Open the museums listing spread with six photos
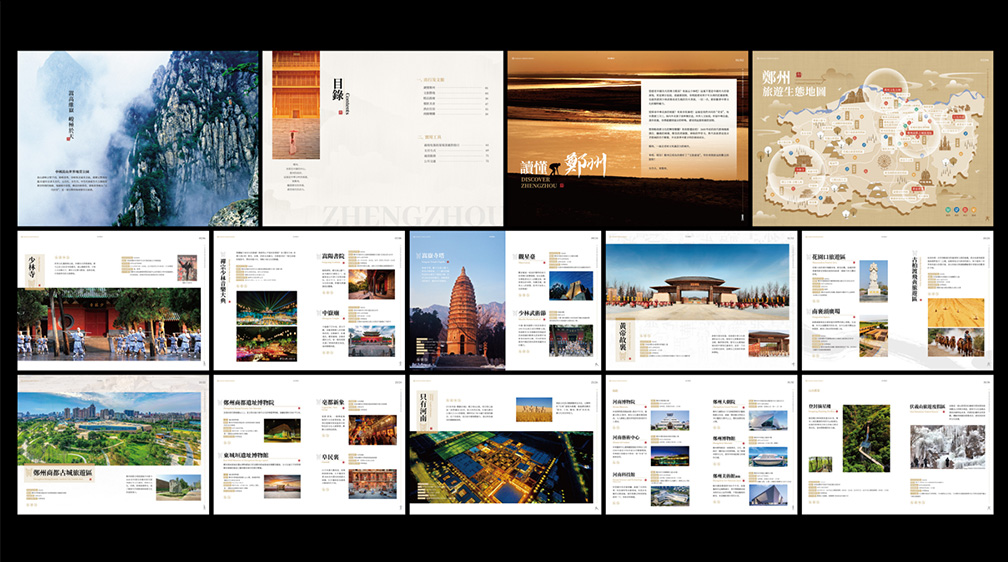This screenshot has height=562, width=1008. click(701, 445)
